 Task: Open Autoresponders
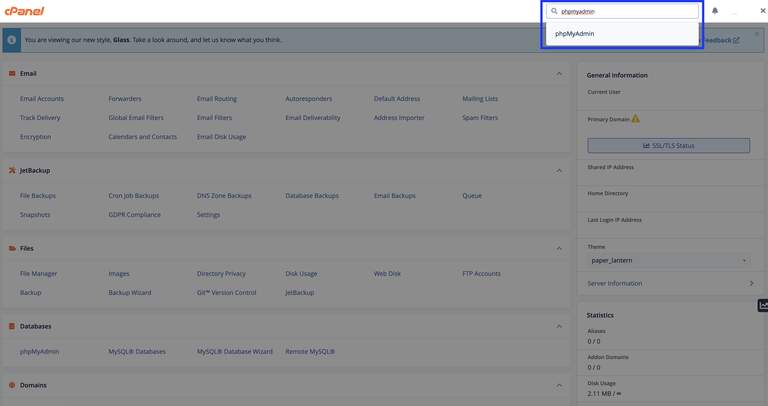[x=309, y=99]
